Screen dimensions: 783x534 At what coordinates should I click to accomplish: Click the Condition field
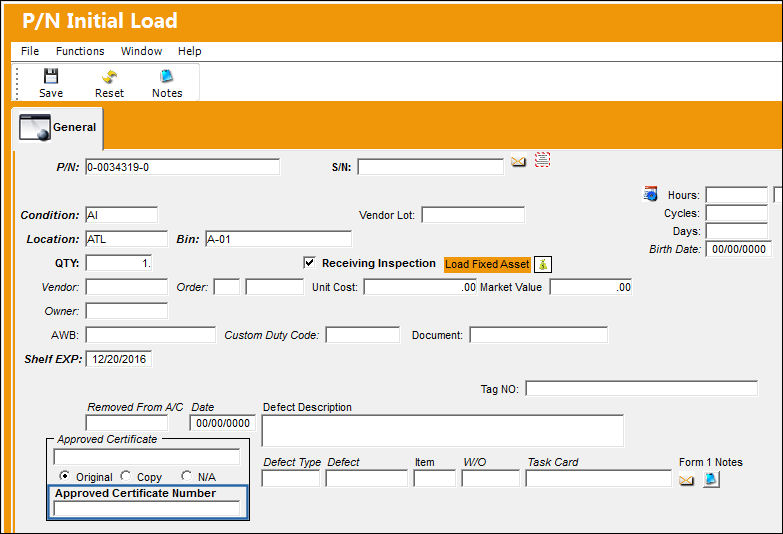pyautogui.click(x=121, y=215)
